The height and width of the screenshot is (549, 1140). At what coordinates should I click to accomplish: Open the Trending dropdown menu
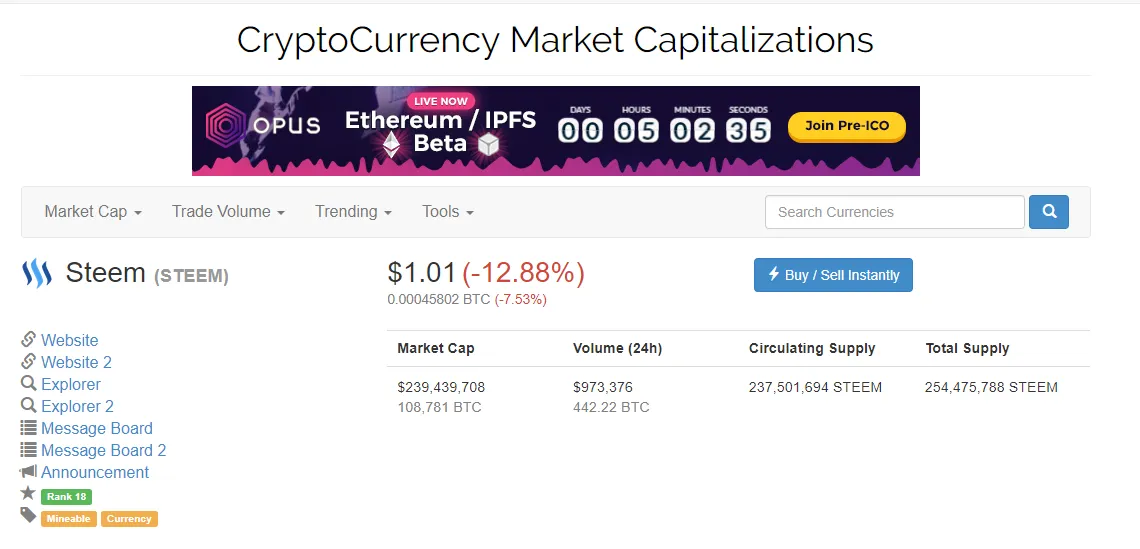tap(353, 212)
